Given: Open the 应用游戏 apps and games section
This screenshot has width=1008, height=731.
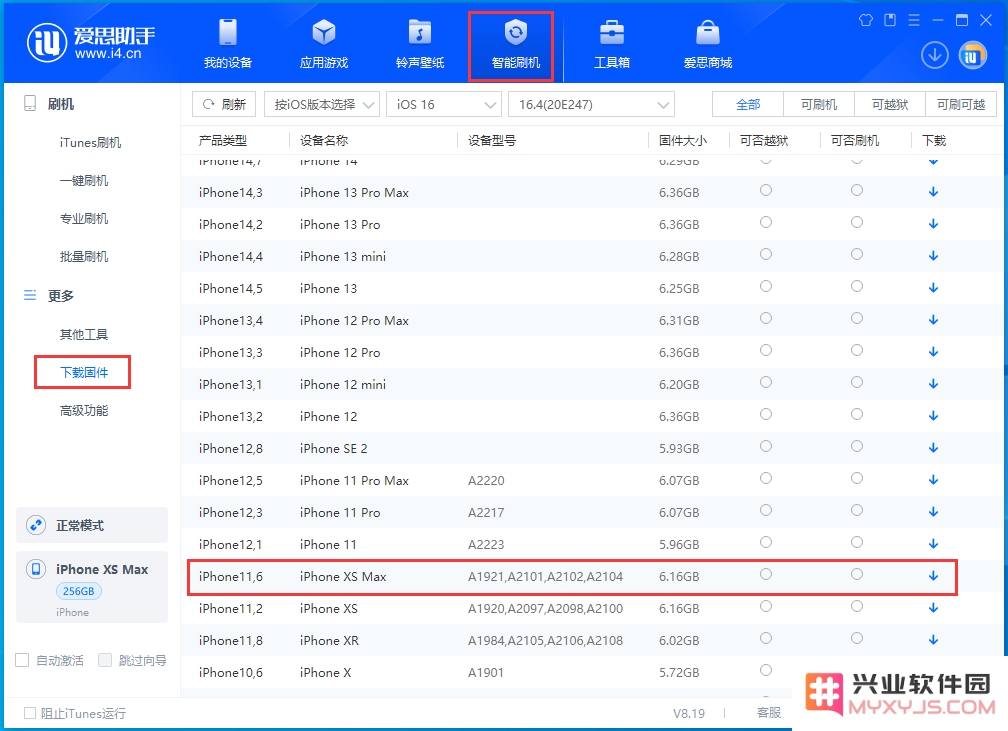Looking at the screenshot, I should pyautogui.click(x=323, y=44).
